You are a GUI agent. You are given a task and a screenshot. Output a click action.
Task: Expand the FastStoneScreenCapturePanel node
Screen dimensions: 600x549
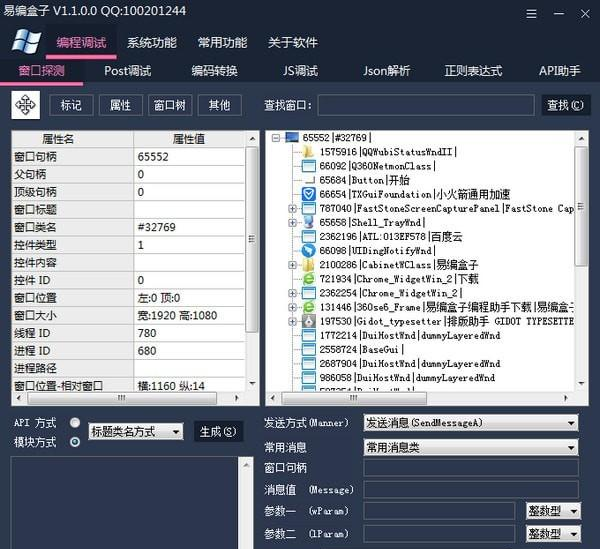pos(292,209)
